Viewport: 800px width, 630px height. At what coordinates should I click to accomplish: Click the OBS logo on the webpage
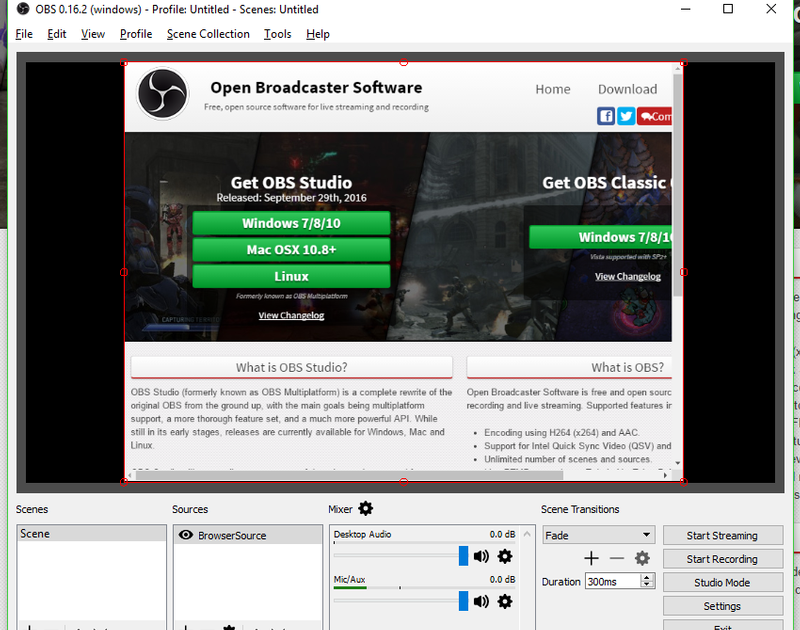pyautogui.click(x=163, y=94)
